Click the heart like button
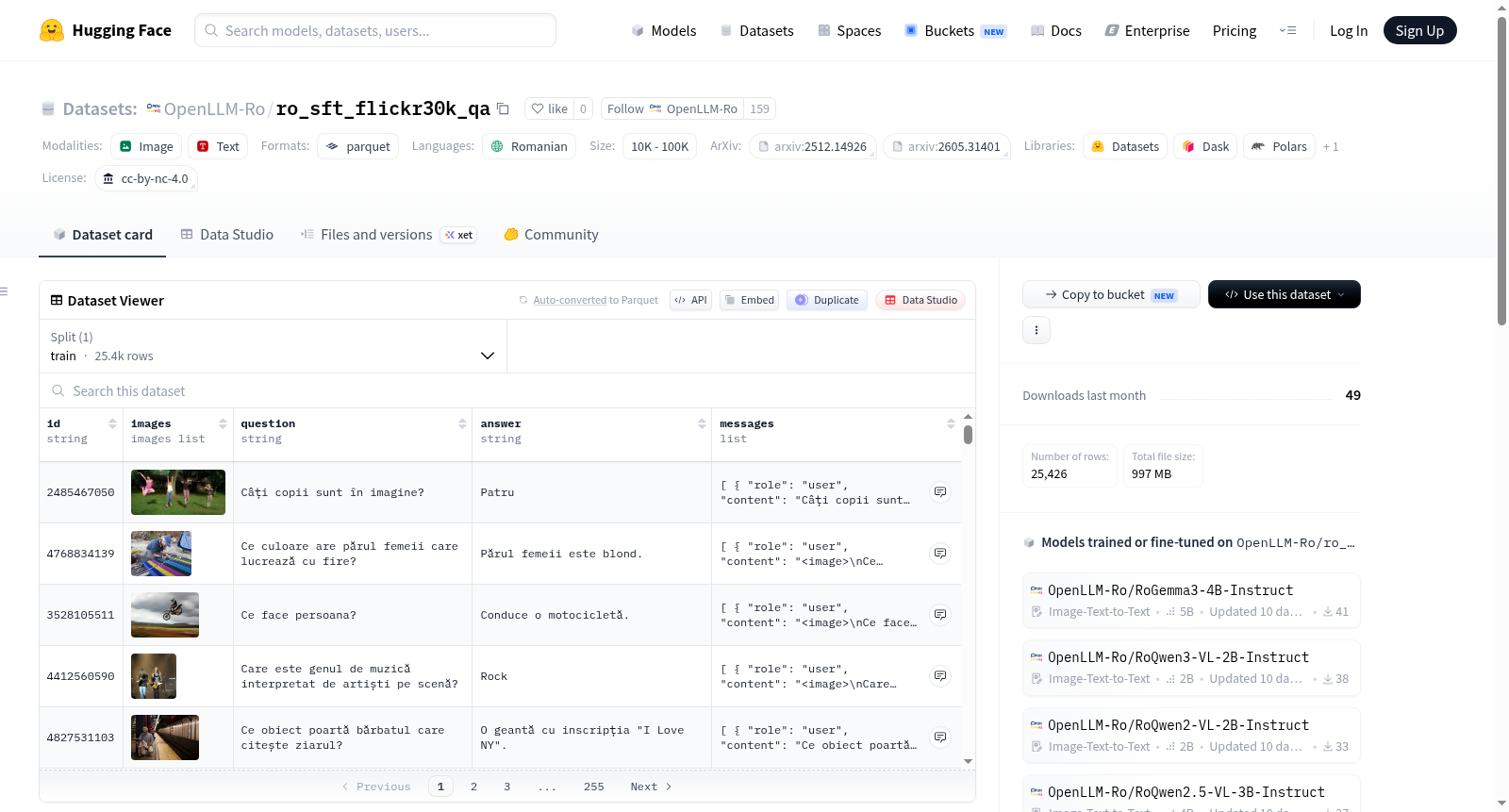The height and width of the screenshot is (812, 1509). [549, 108]
